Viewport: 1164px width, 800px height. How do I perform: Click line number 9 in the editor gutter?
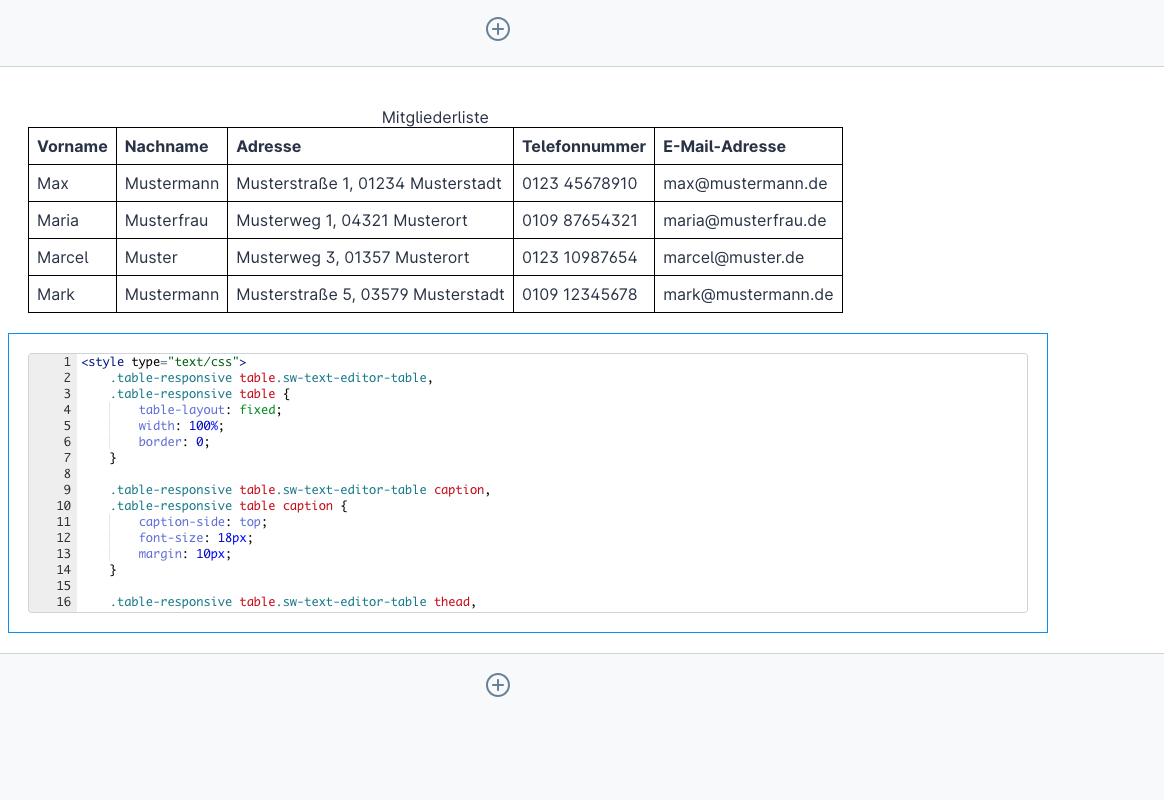[x=66, y=490]
